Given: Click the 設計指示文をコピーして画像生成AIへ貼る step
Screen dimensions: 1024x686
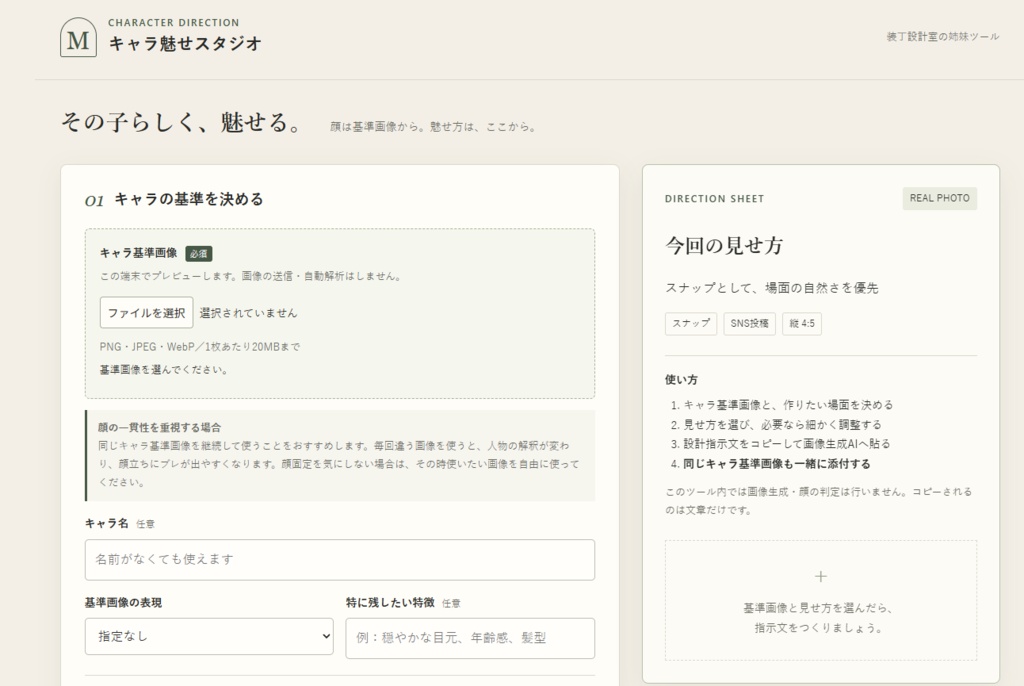Looking at the screenshot, I should (x=787, y=444).
